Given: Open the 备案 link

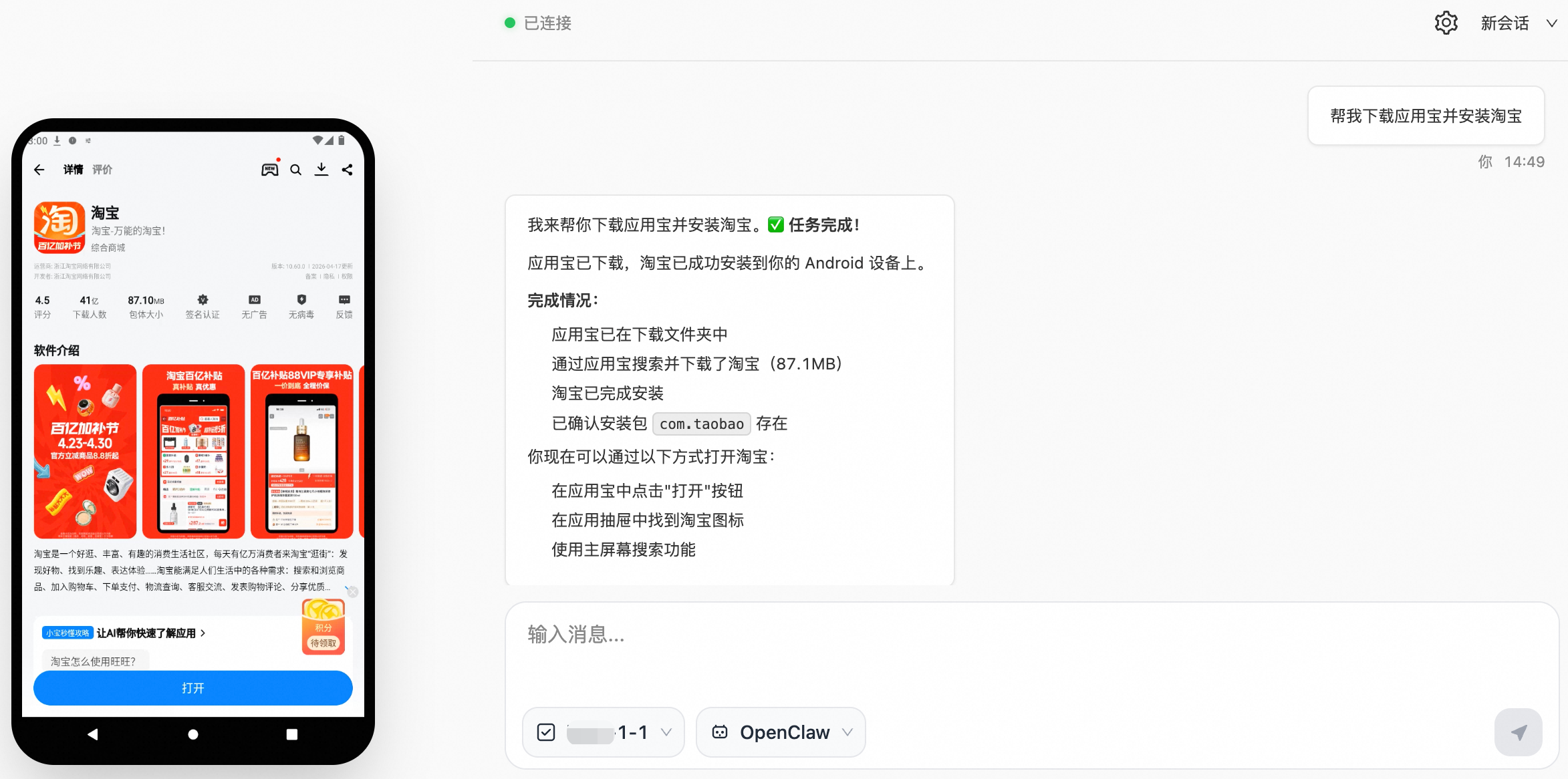Looking at the screenshot, I should click(311, 276).
